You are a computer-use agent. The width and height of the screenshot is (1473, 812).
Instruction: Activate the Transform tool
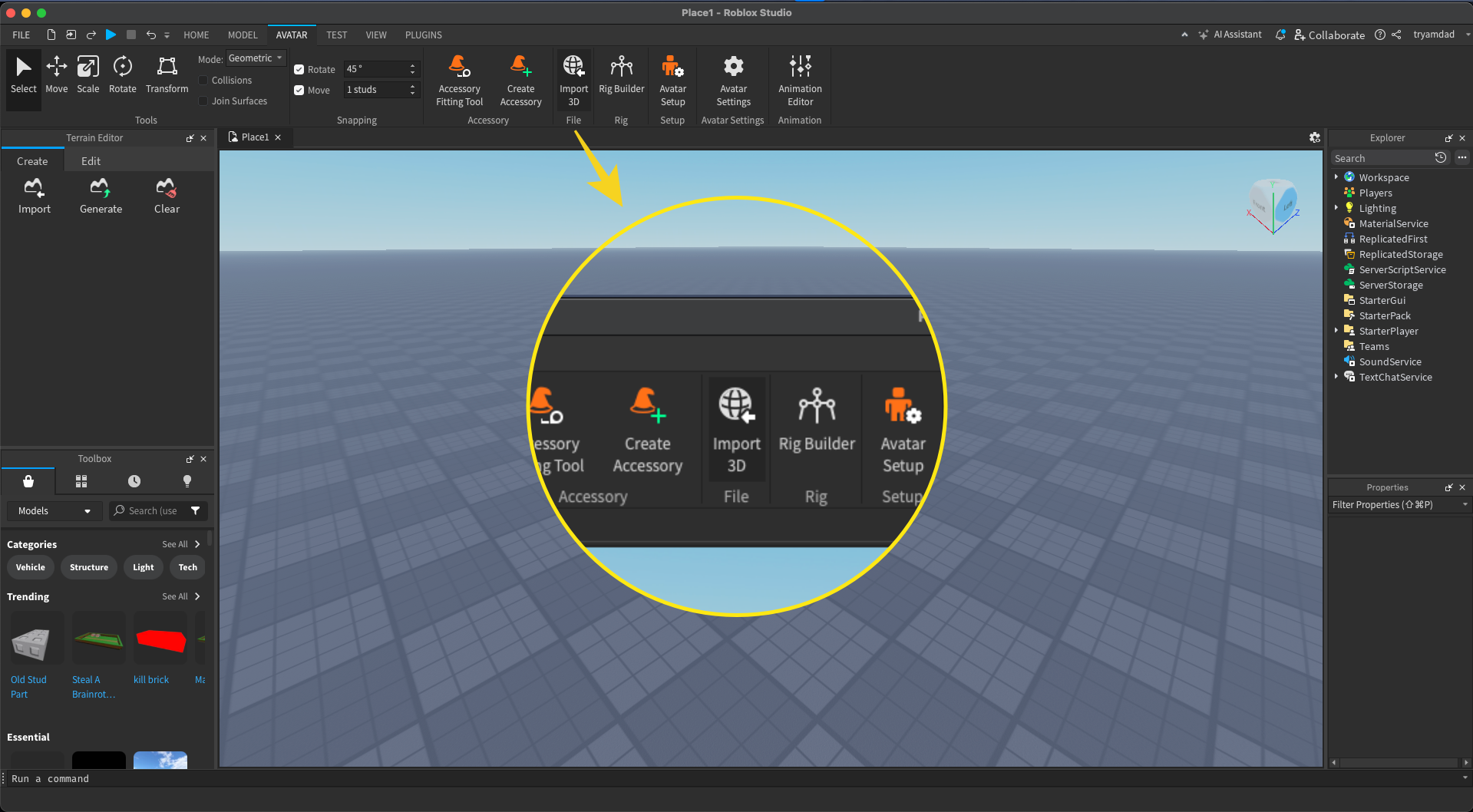(167, 75)
